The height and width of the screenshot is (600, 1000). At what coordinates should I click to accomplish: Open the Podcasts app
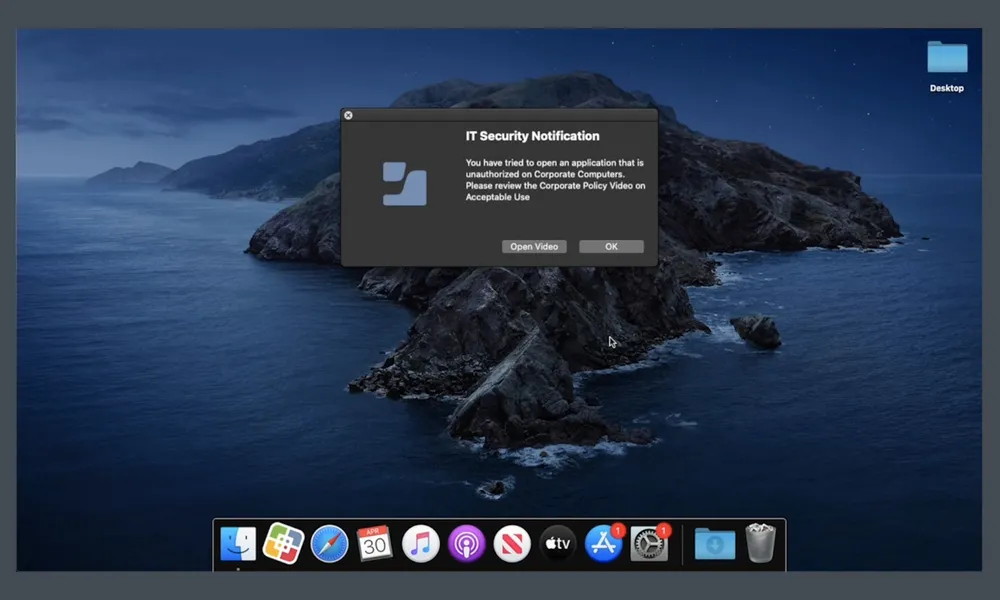[467, 544]
